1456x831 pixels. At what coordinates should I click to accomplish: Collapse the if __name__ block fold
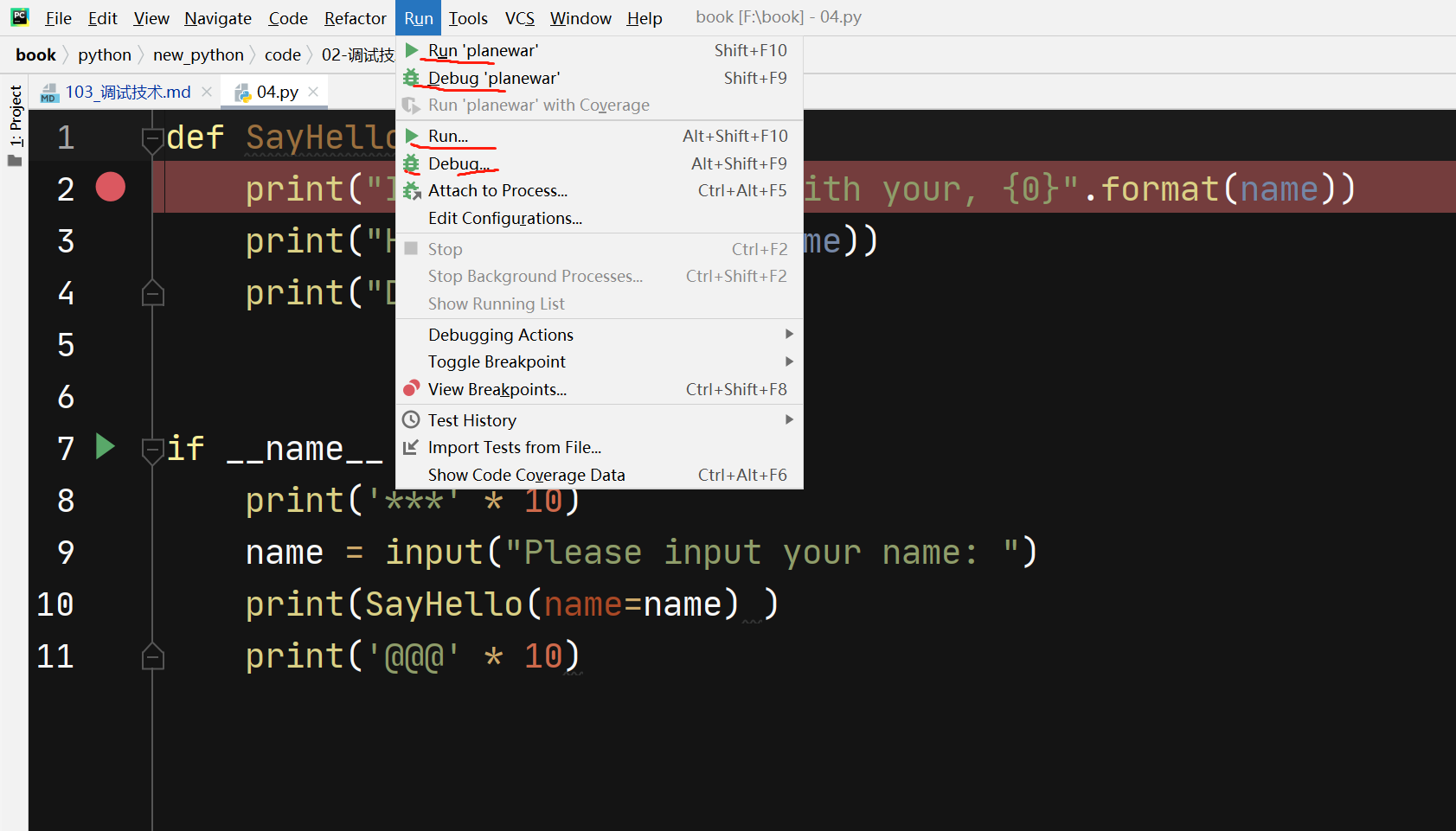(153, 450)
